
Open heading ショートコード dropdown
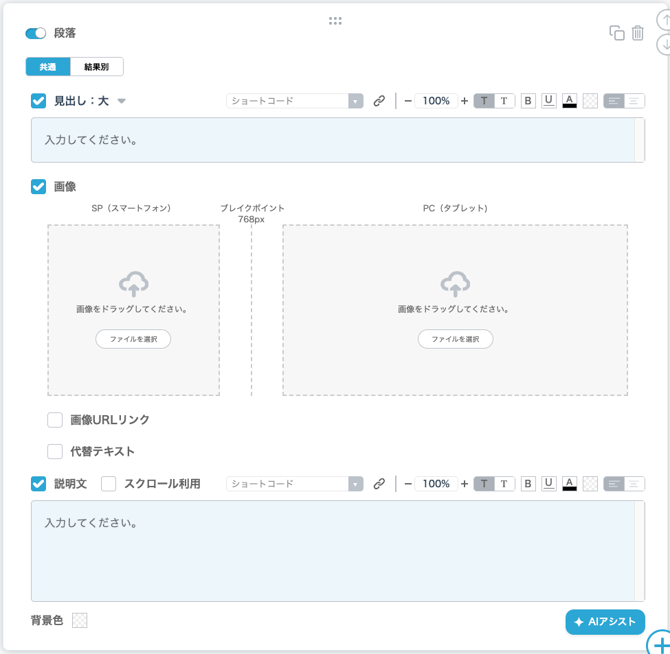point(294,101)
